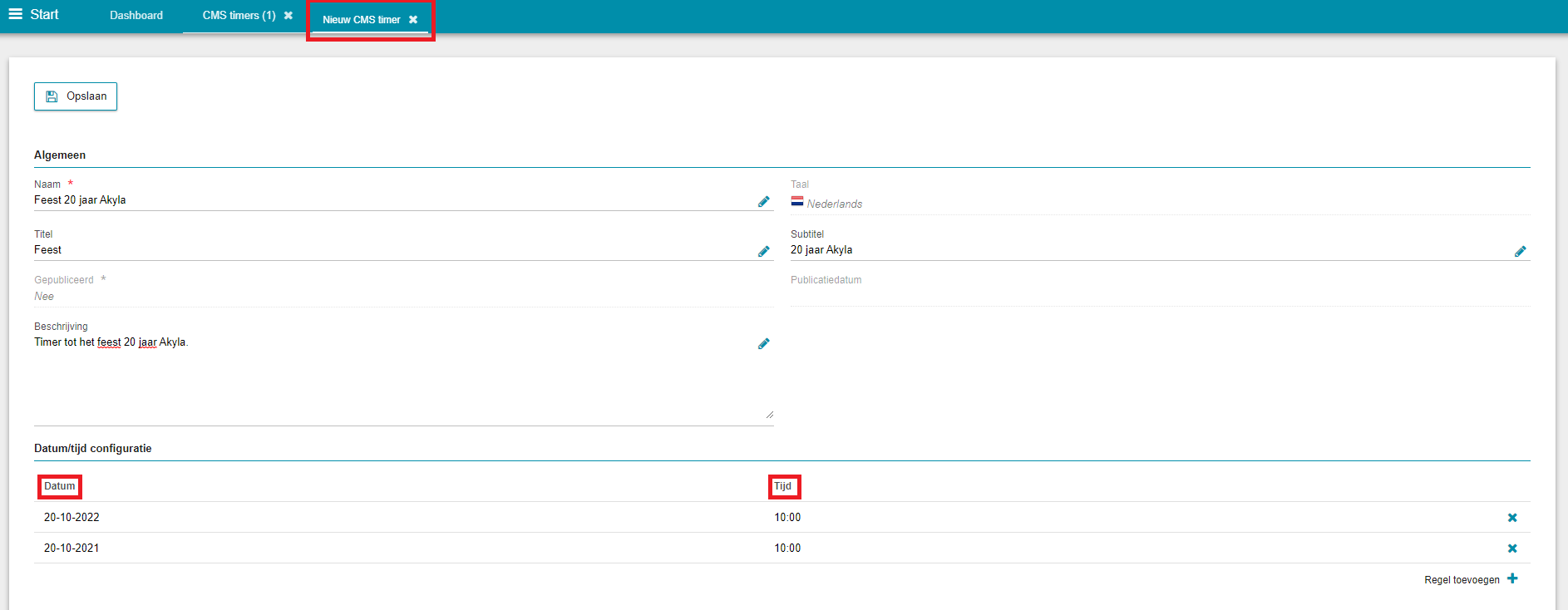
Task: Click the textarea resize handle
Action: click(x=769, y=414)
